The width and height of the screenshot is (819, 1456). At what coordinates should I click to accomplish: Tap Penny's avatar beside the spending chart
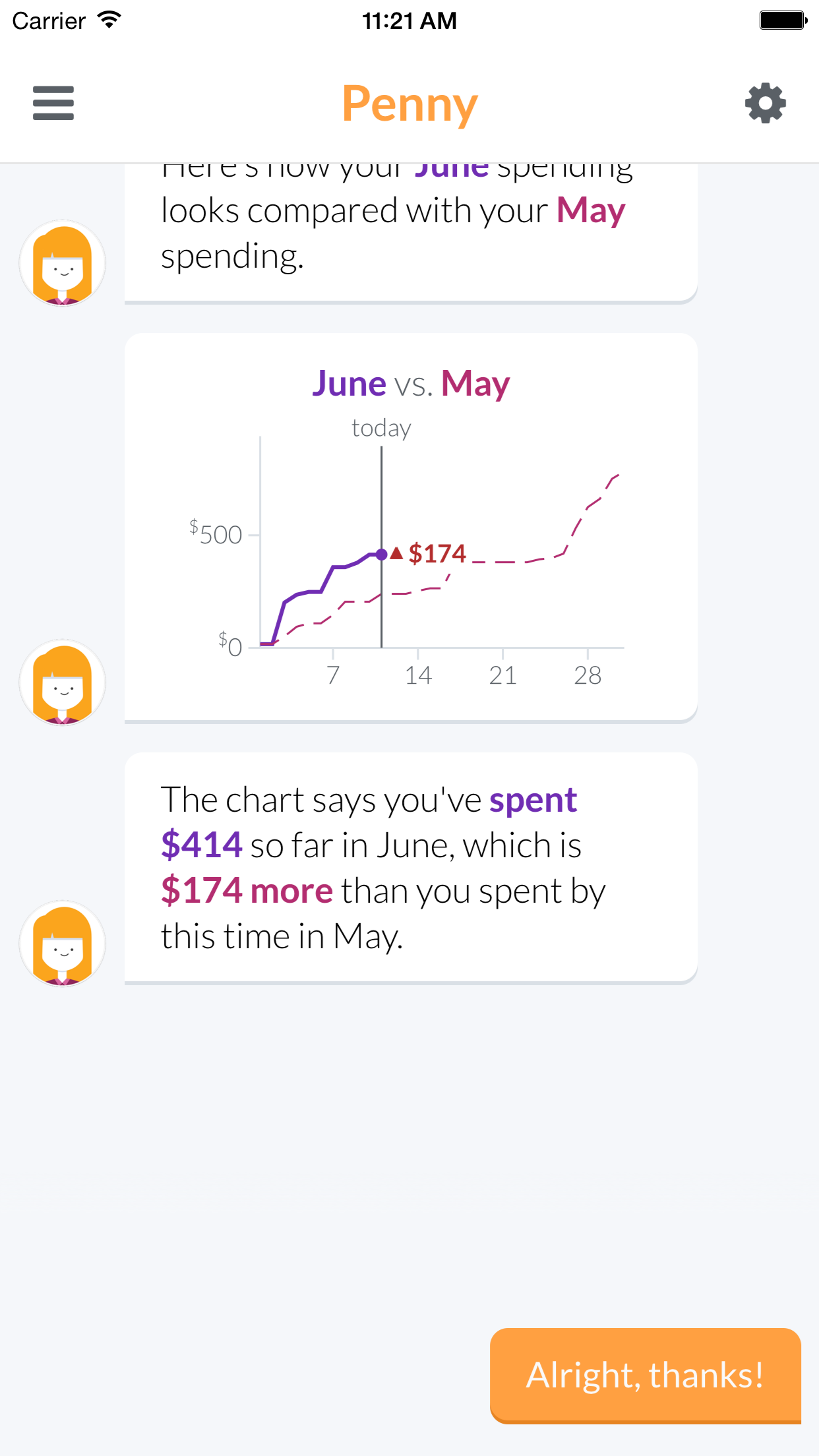(63, 682)
